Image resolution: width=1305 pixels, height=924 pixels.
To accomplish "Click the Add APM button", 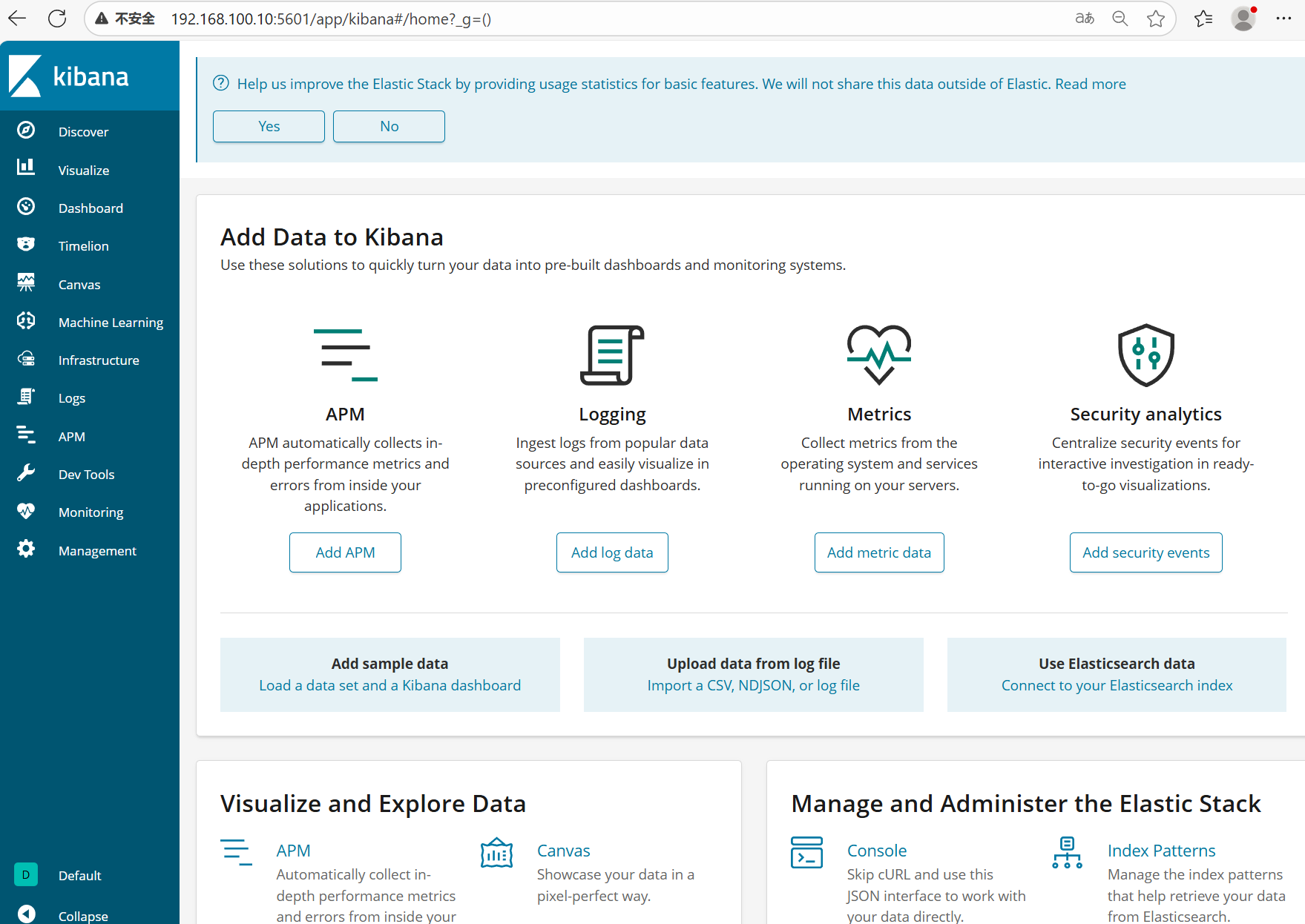I will (345, 552).
